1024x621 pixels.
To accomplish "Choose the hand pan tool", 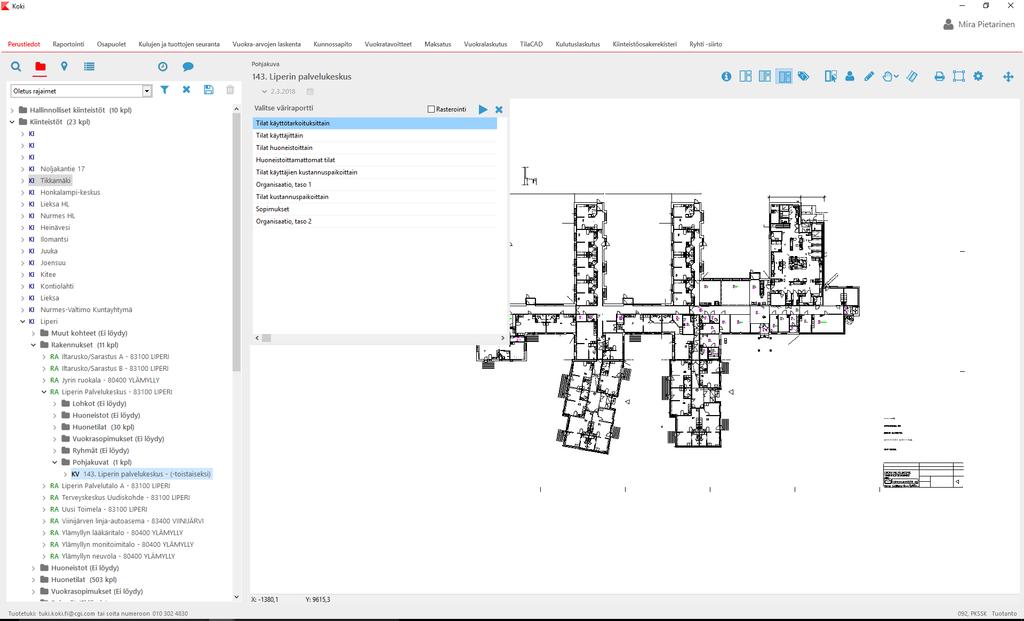I will pos(887,76).
